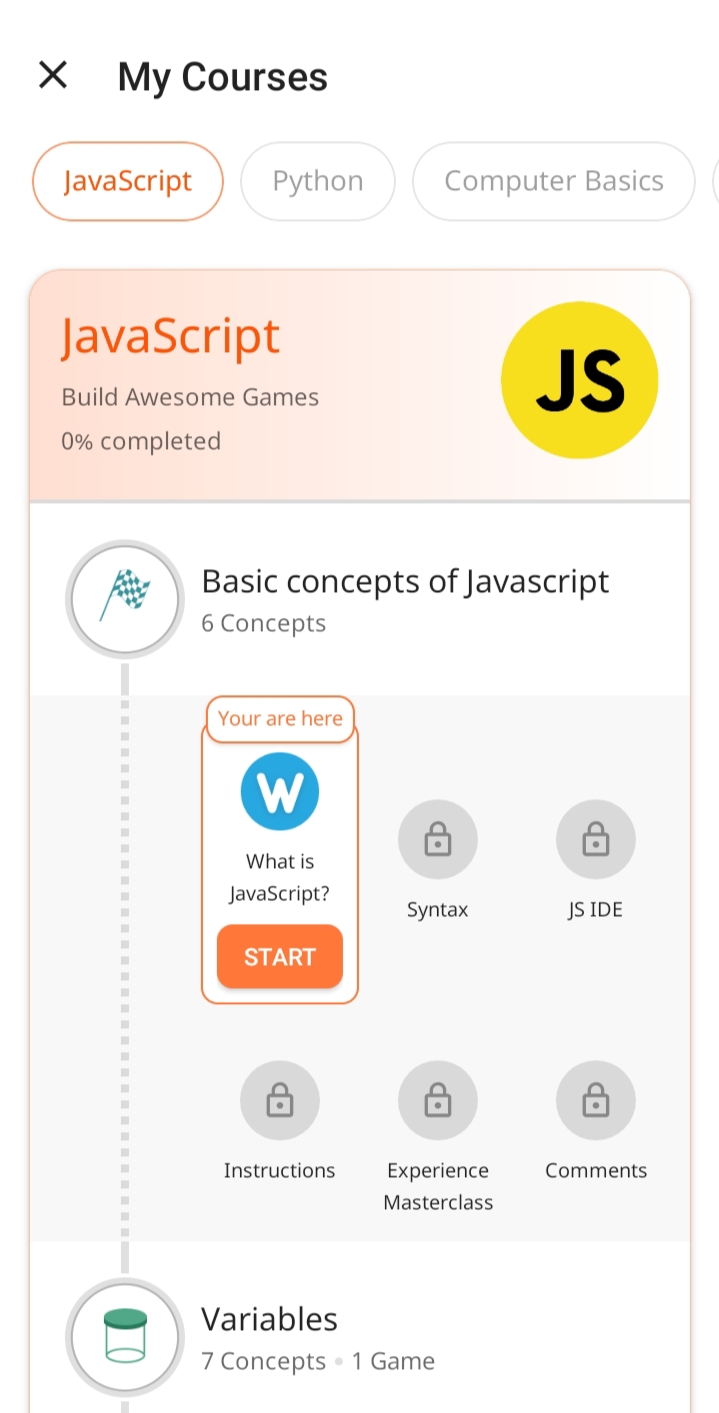Tap the locked Comments lesson icon
This screenshot has width=719, height=1413.
[595, 1101]
